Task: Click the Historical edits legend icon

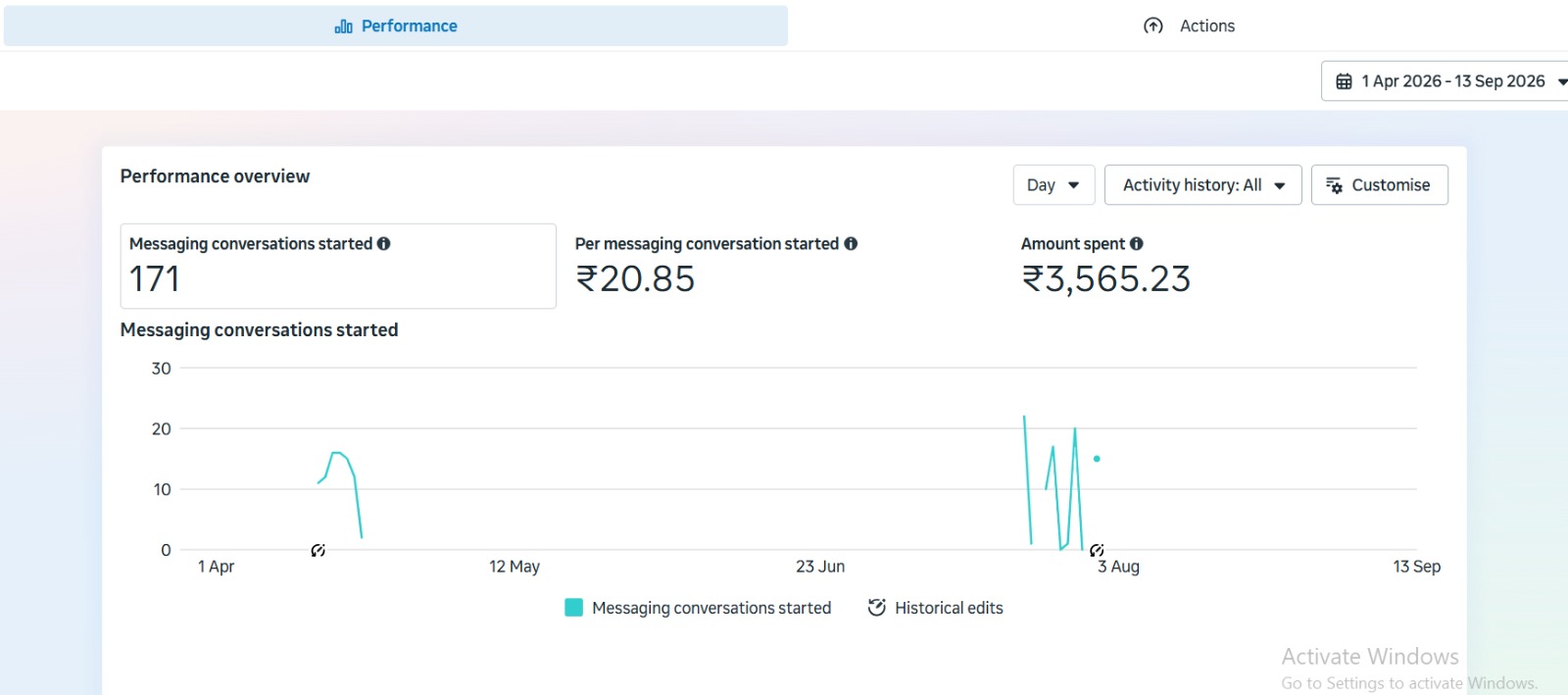Action: (877, 608)
